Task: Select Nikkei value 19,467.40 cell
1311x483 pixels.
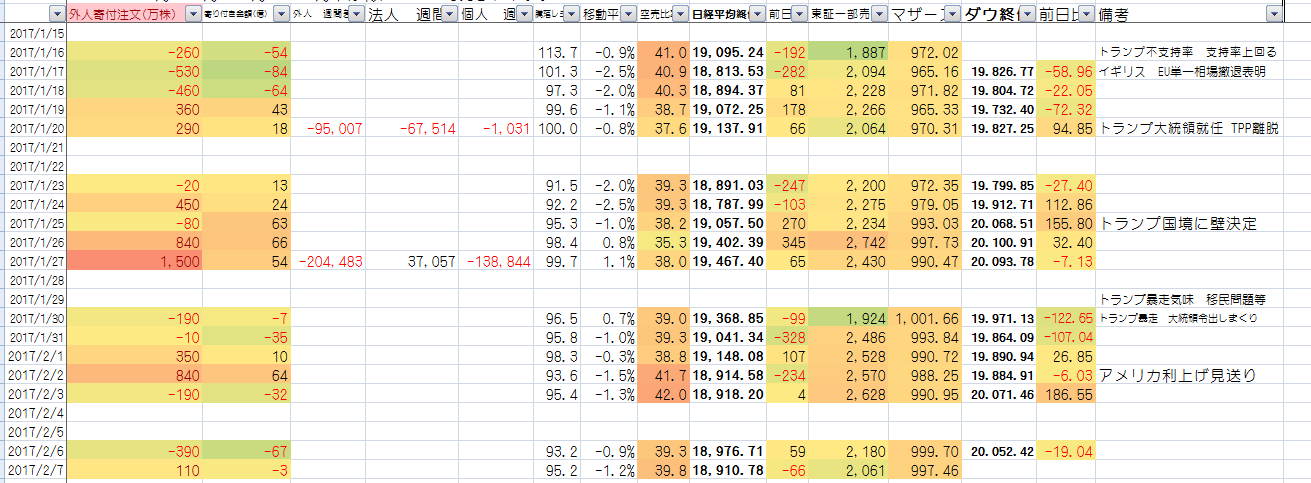Action: pyautogui.click(x=727, y=261)
